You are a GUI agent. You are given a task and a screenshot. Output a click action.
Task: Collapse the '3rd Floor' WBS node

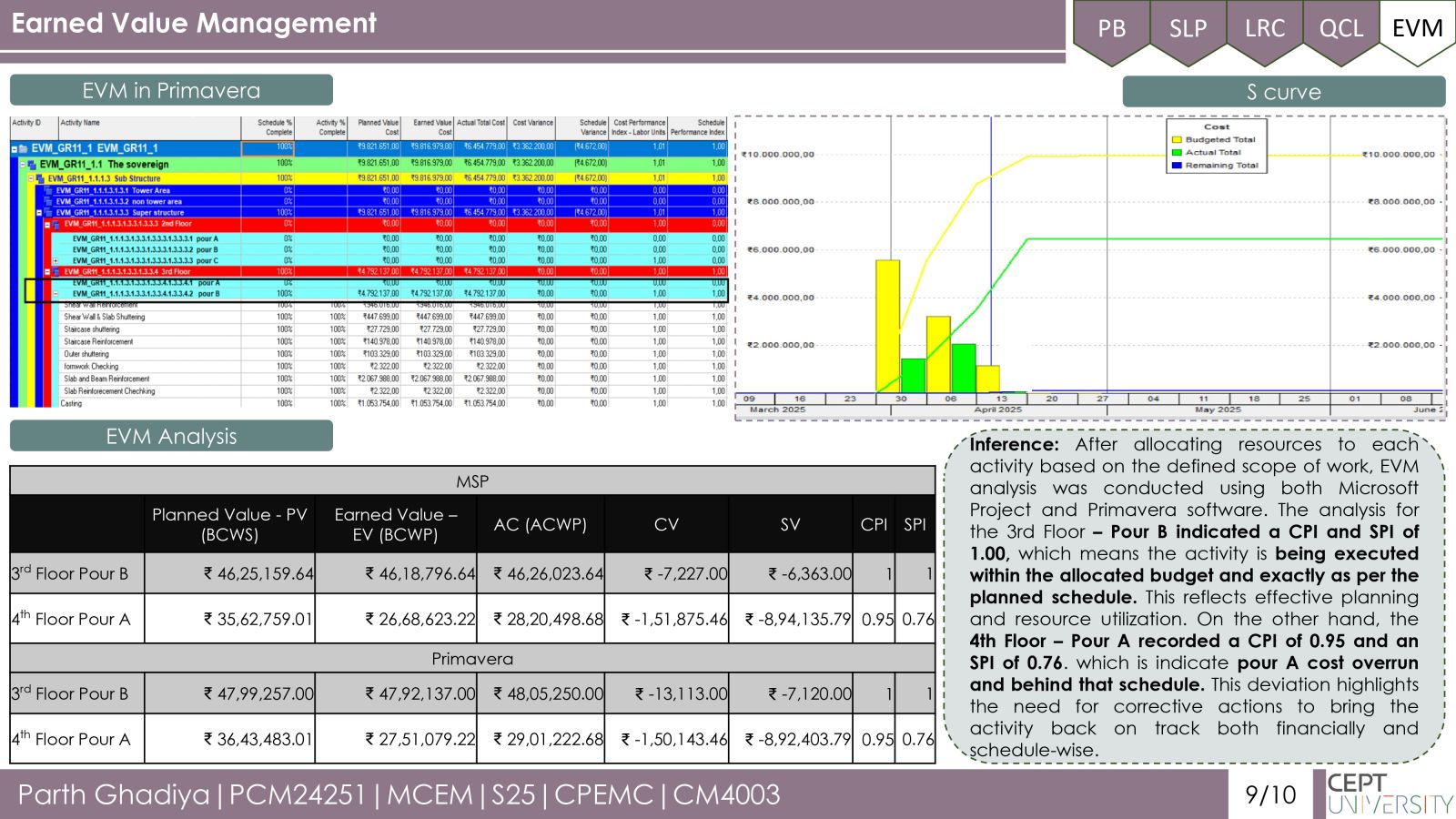point(47,271)
